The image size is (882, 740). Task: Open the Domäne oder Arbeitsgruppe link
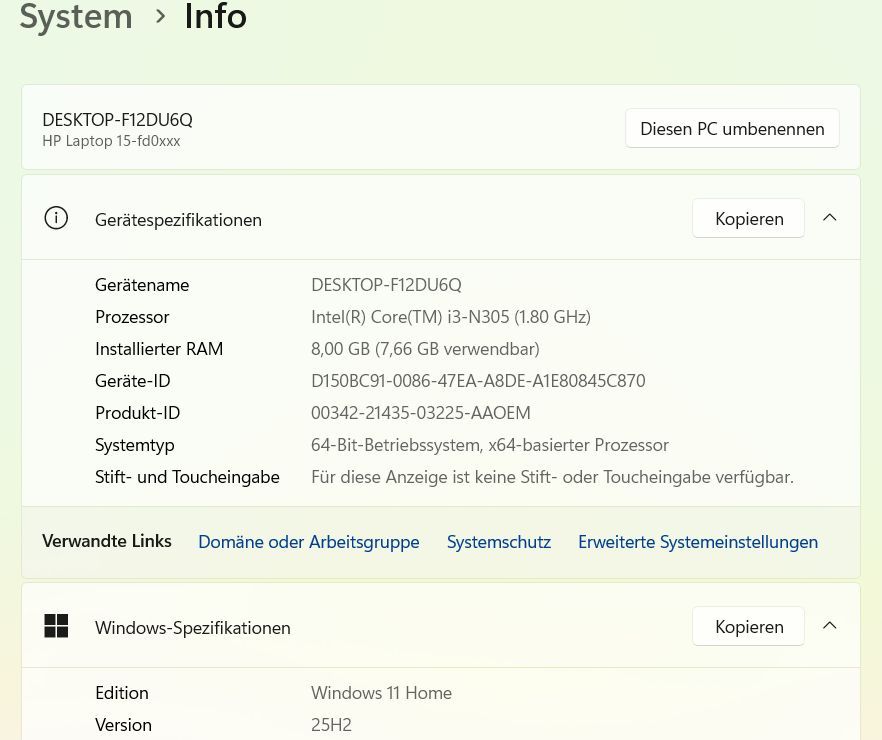click(308, 542)
